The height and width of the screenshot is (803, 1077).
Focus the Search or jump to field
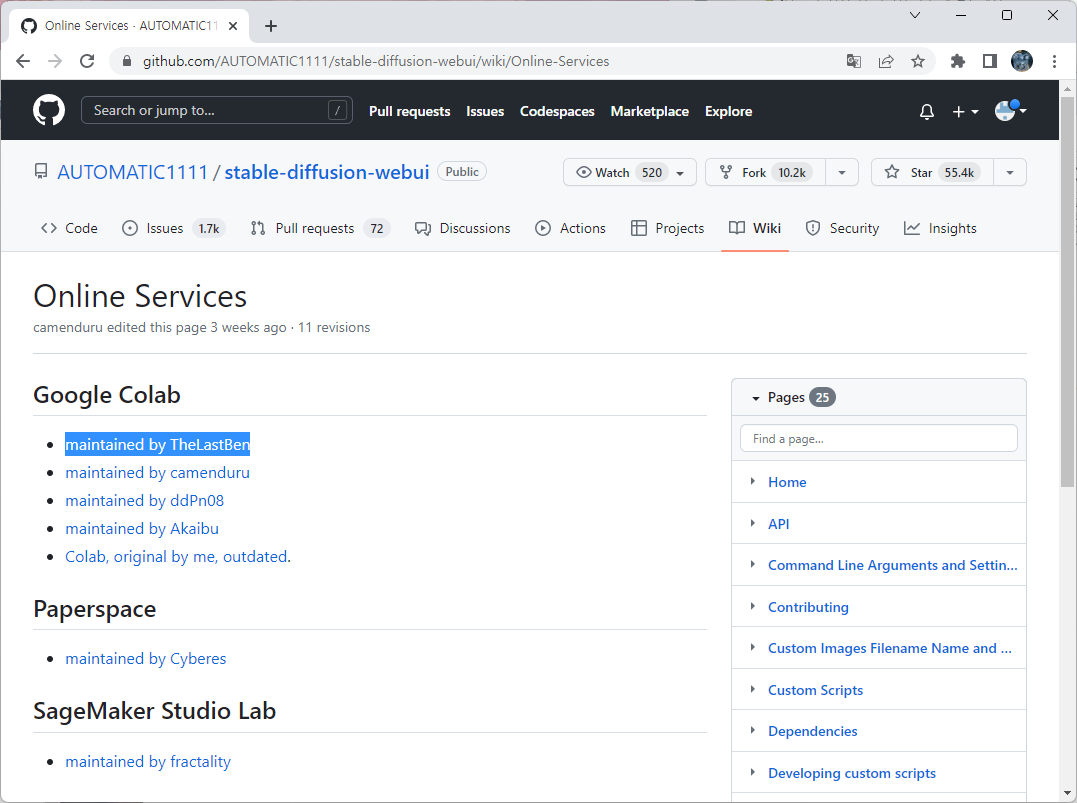tap(216, 111)
